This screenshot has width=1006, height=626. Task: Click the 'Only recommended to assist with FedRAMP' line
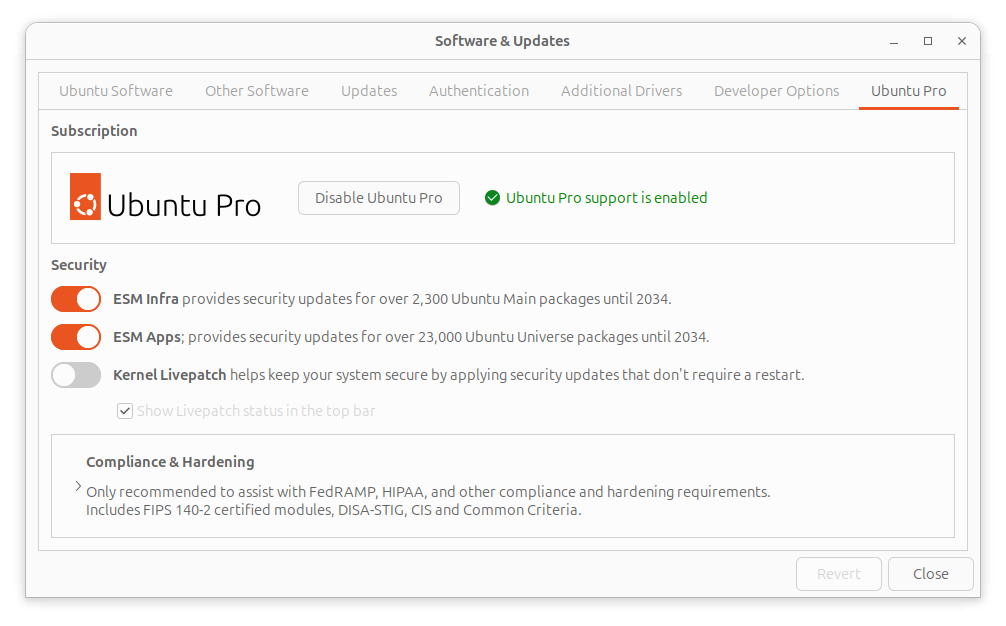(429, 492)
